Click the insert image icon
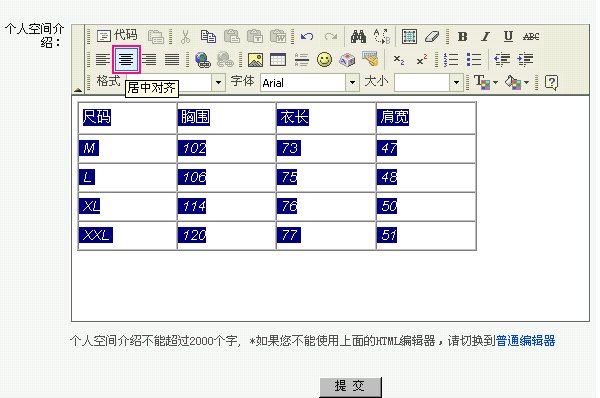600x398 pixels. (255, 60)
